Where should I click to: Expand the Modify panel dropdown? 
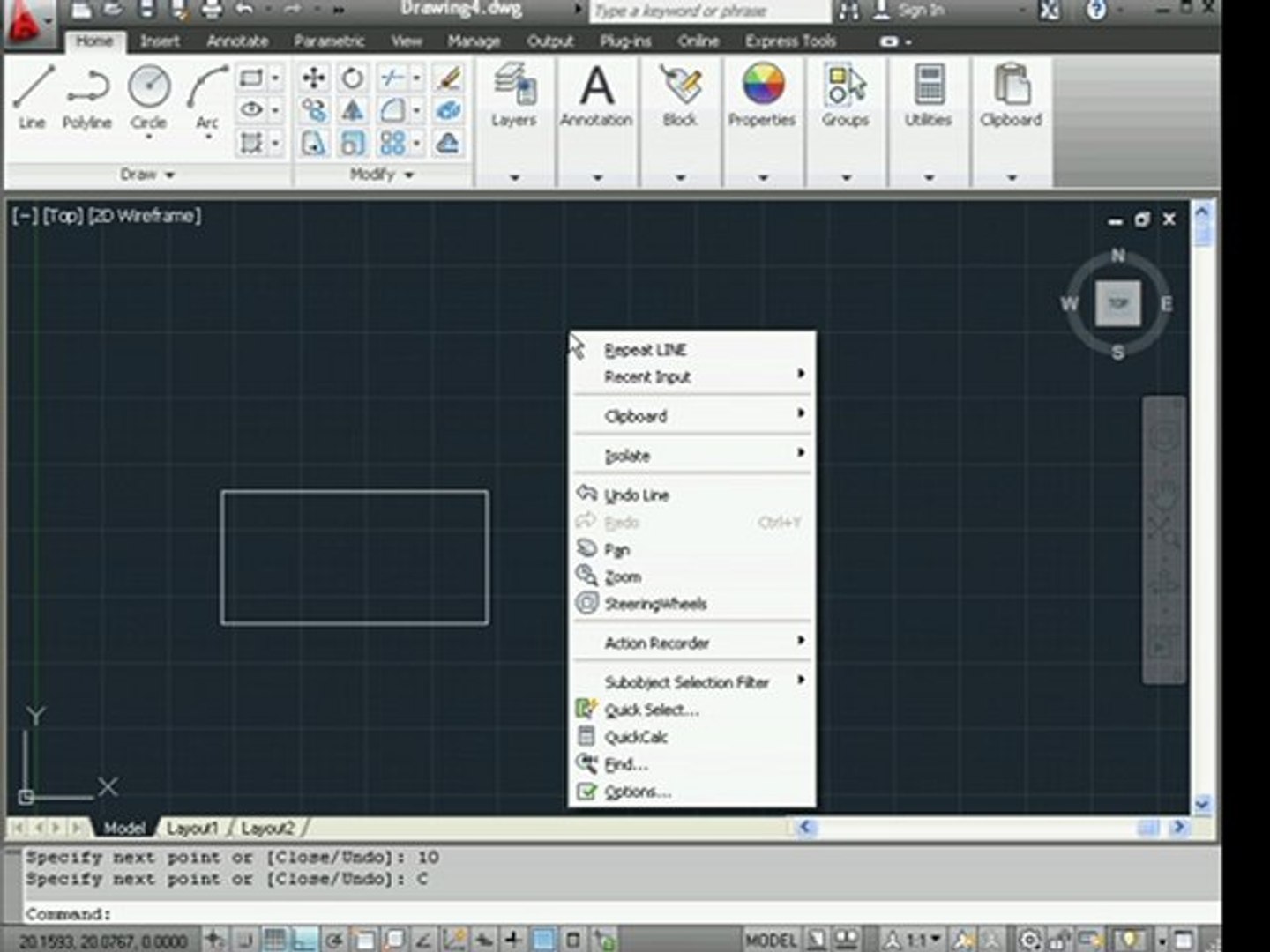click(x=382, y=175)
